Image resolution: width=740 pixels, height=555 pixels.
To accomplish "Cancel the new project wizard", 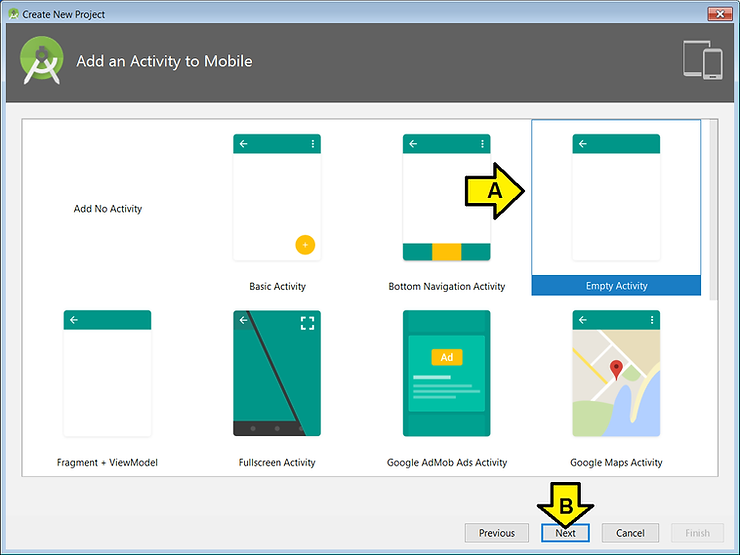I will [x=630, y=533].
